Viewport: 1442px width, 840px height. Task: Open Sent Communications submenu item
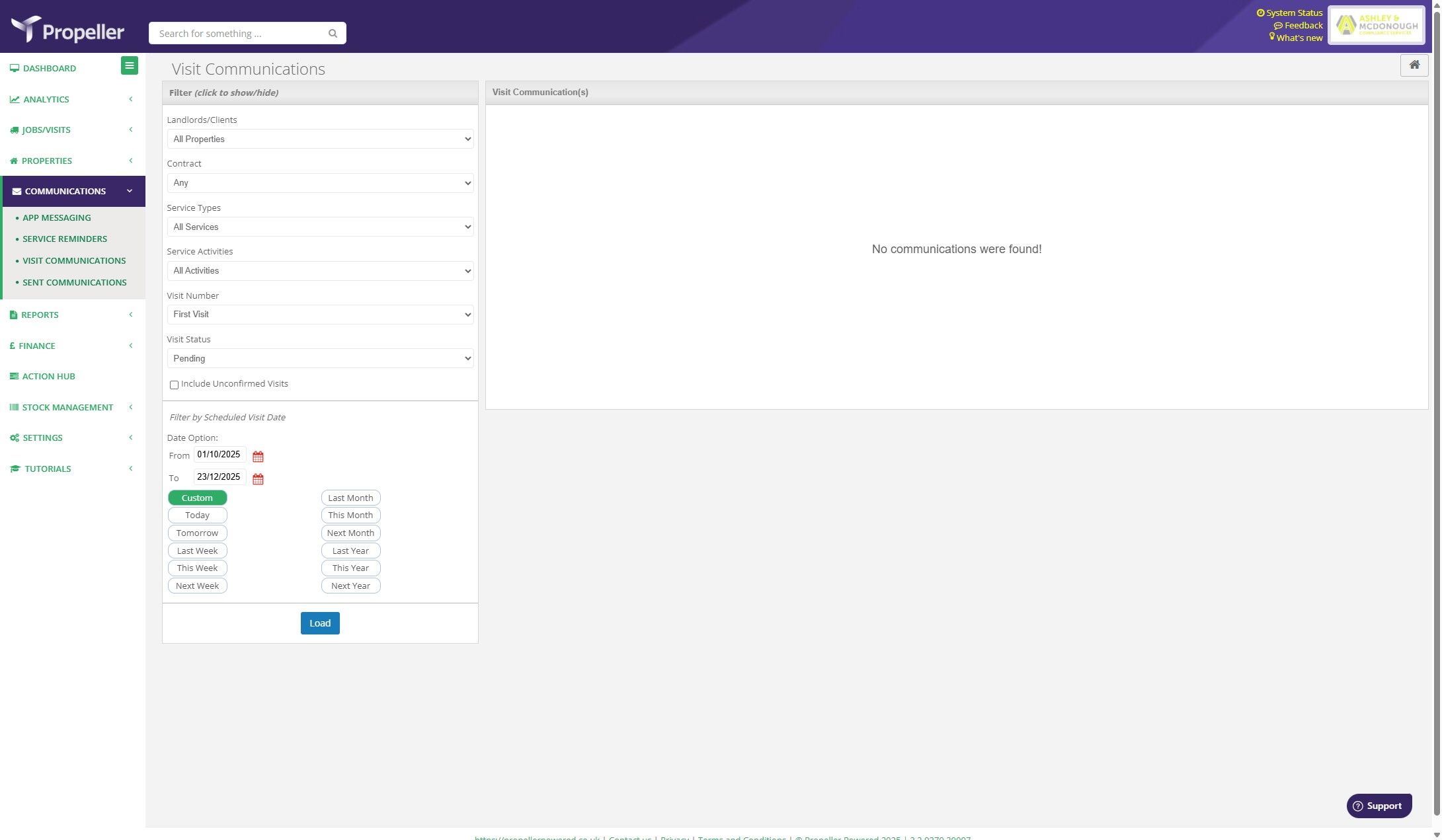[74, 283]
